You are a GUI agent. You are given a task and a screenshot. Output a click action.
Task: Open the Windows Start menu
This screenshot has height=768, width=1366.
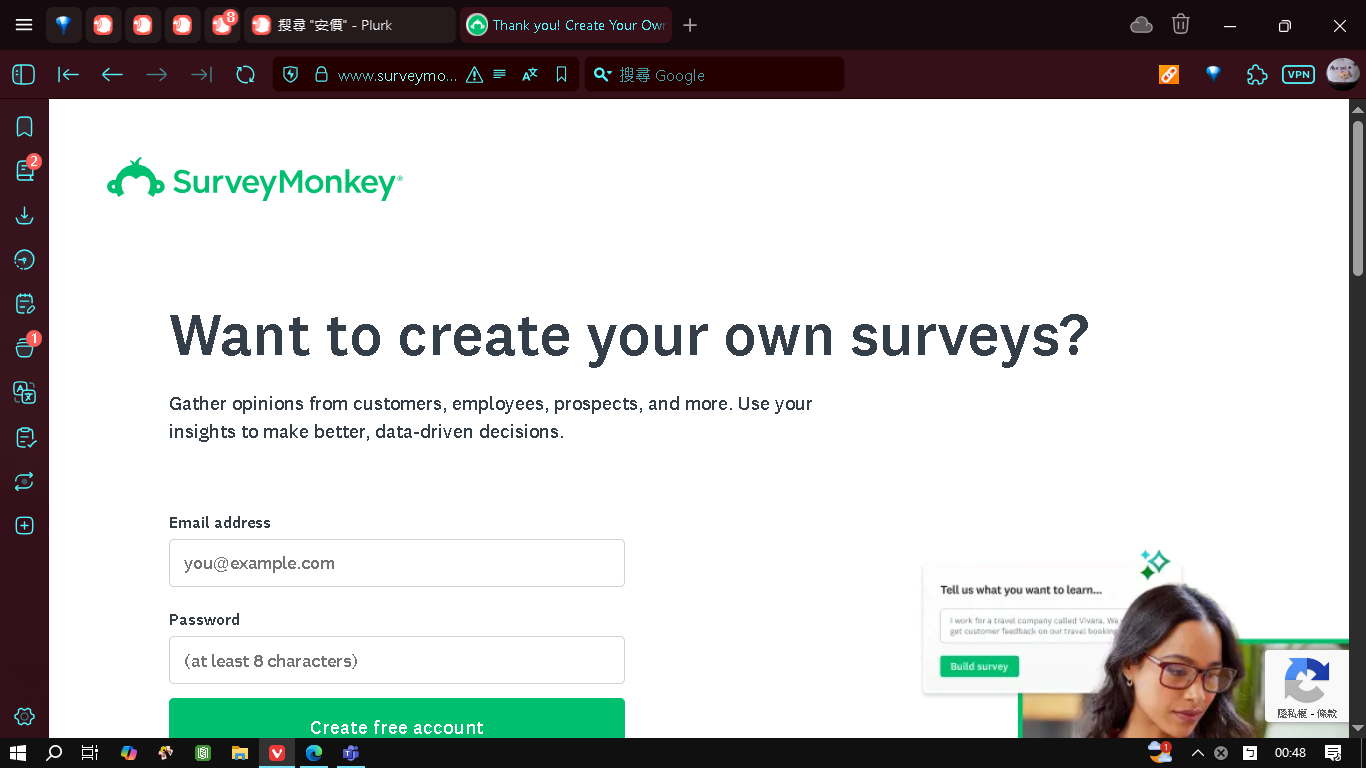[17, 753]
